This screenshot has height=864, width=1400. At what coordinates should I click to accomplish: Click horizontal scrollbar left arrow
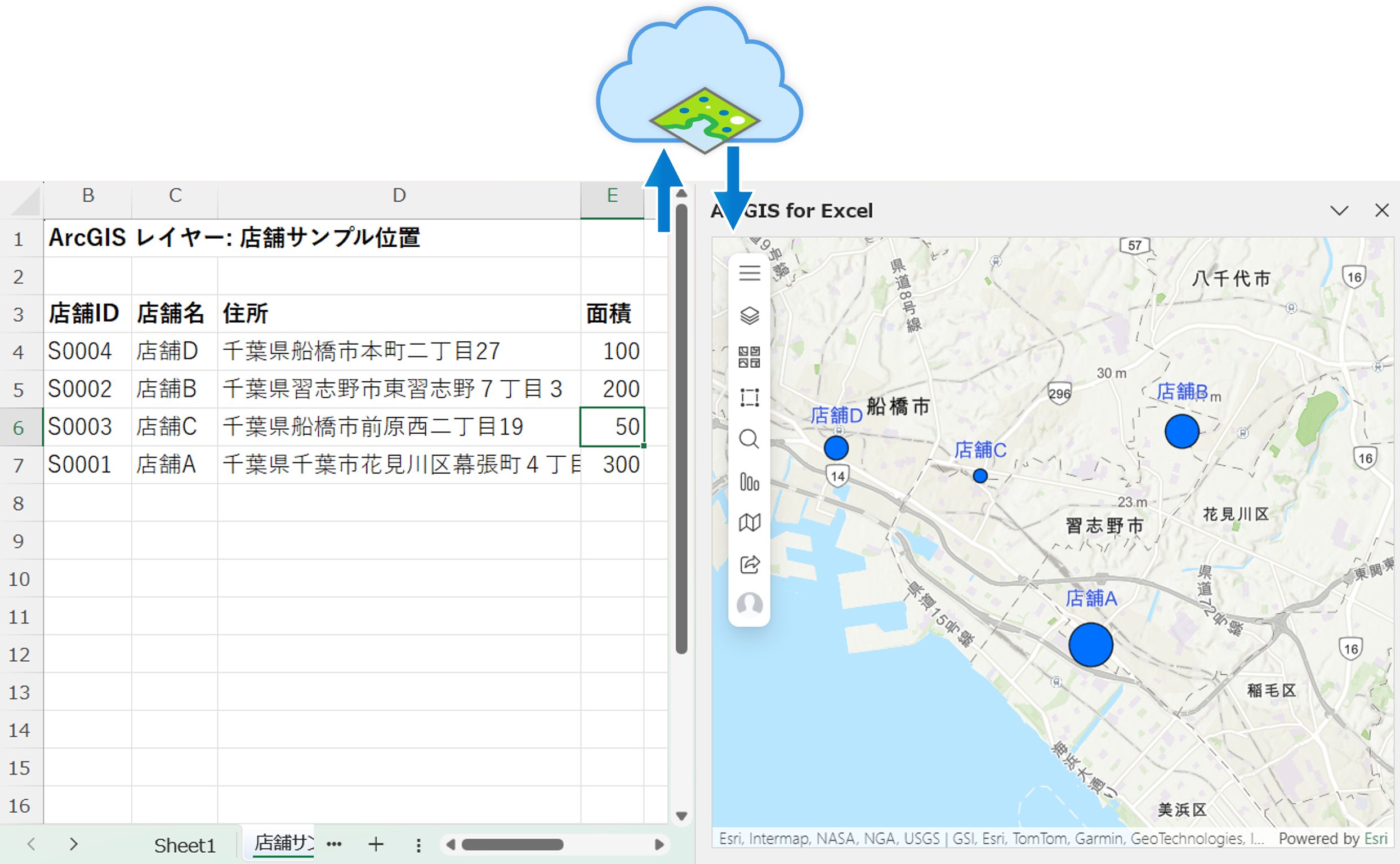pyautogui.click(x=451, y=844)
